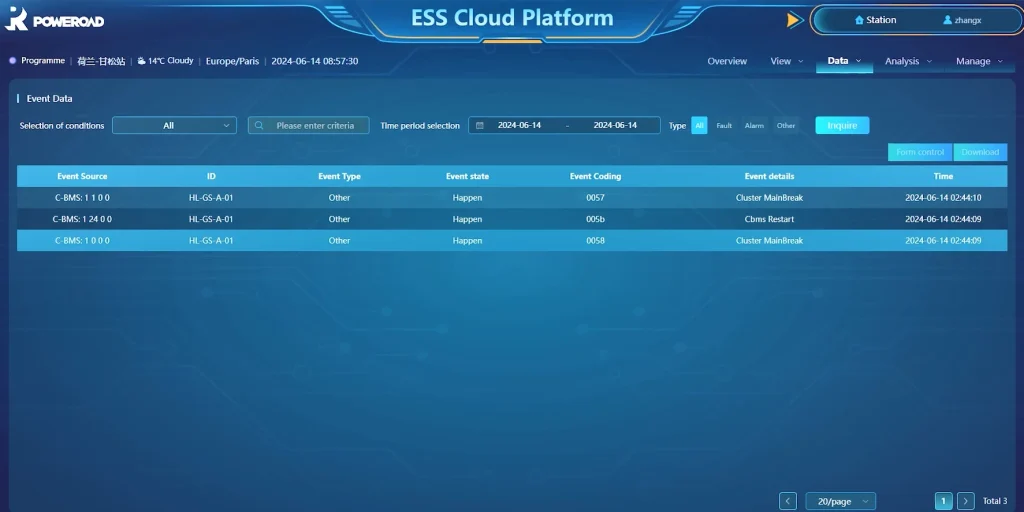Go to the previous page arrow
Image resolution: width=1024 pixels, height=512 pixels.
[788, 501]
